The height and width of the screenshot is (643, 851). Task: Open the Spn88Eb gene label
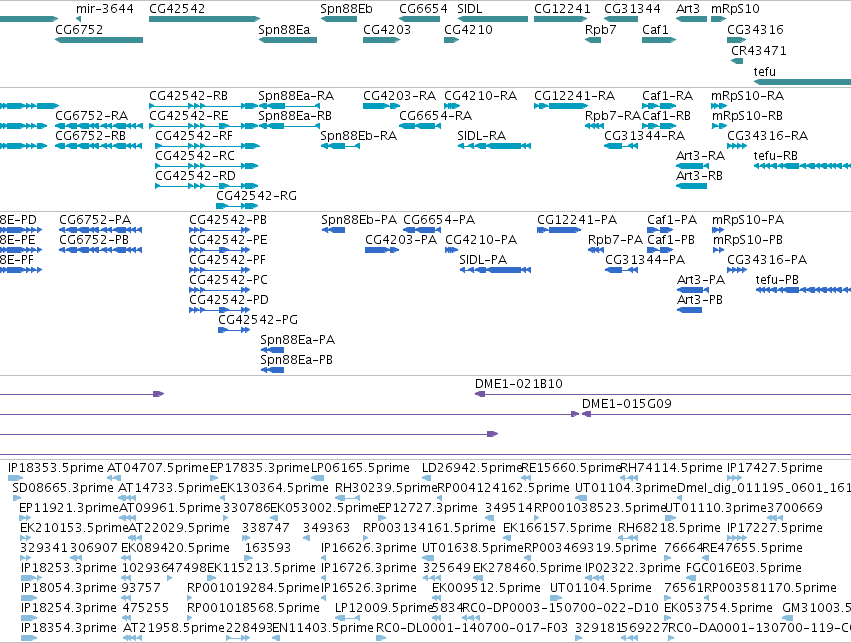(346, 9)
